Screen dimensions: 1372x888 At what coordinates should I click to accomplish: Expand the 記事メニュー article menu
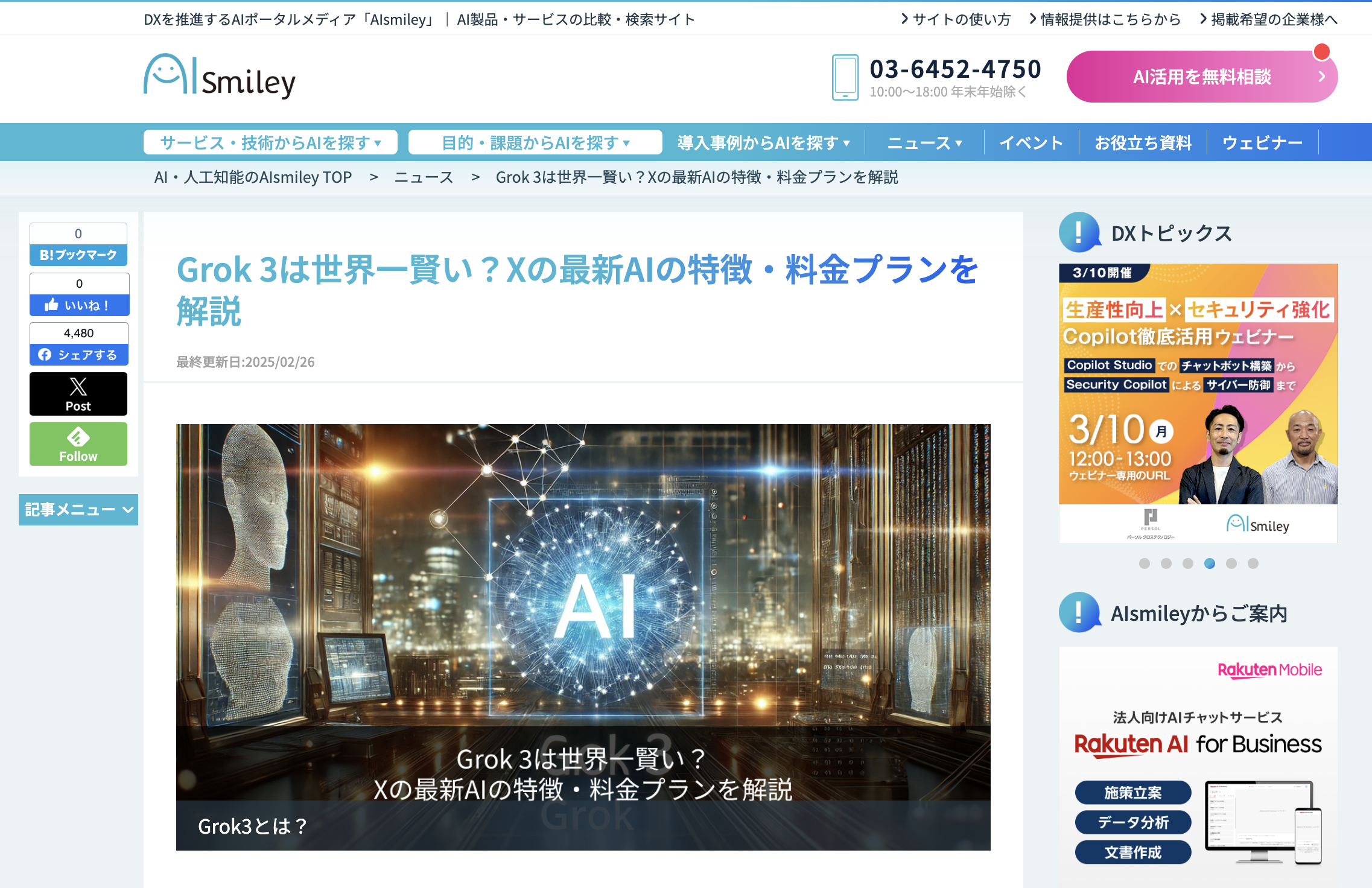[x=78, y=510]
